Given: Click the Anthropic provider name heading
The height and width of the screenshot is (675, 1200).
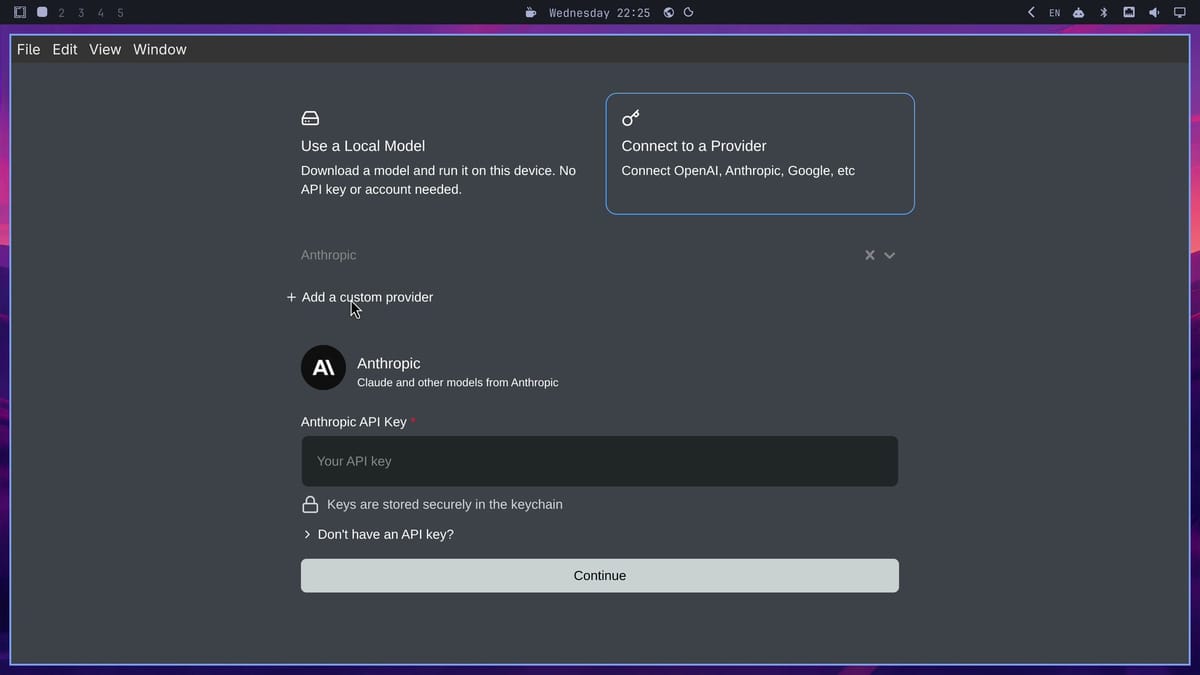Looking at the screenshot, I should pyautogui.click(x=389, y=363).
